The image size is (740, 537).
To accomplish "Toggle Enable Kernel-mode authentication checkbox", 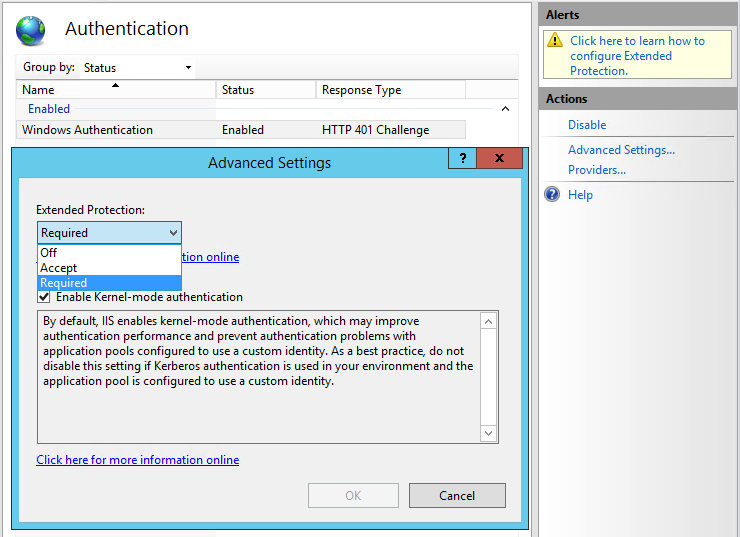I will [44, 297].
